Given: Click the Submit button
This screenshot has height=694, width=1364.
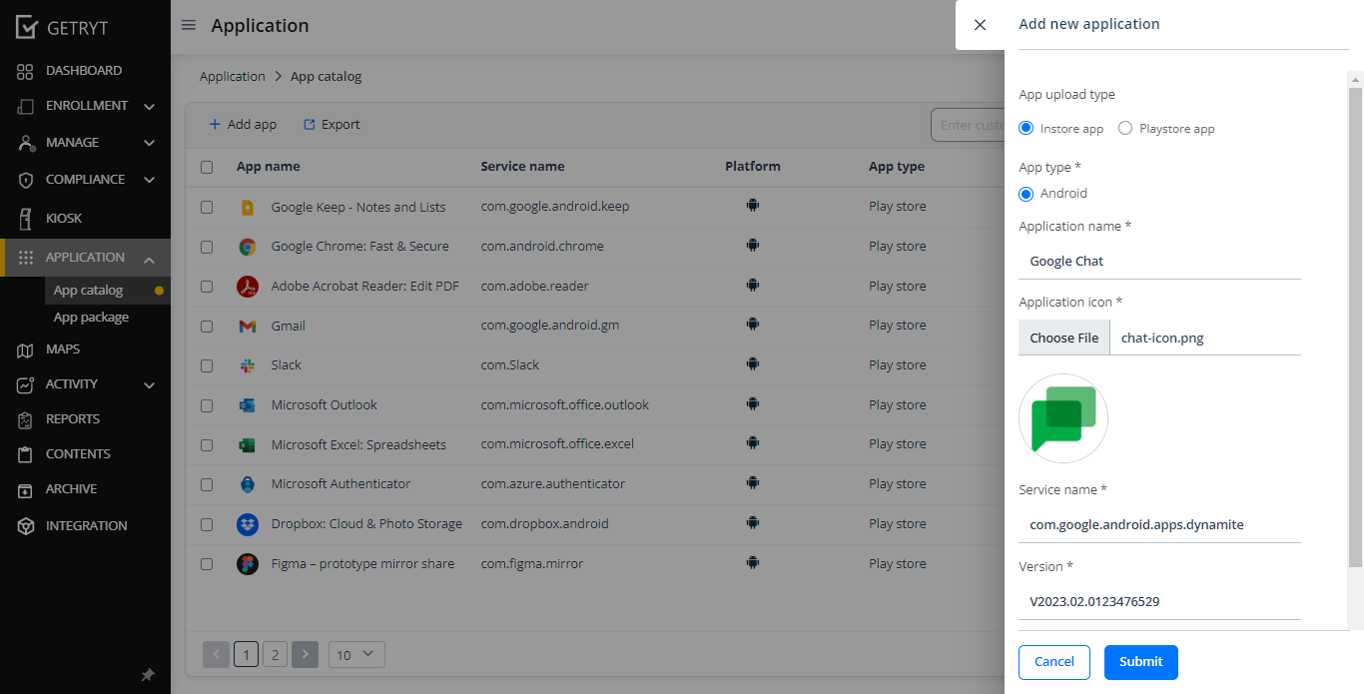Looking at the screenshot, I should 1141,662.
